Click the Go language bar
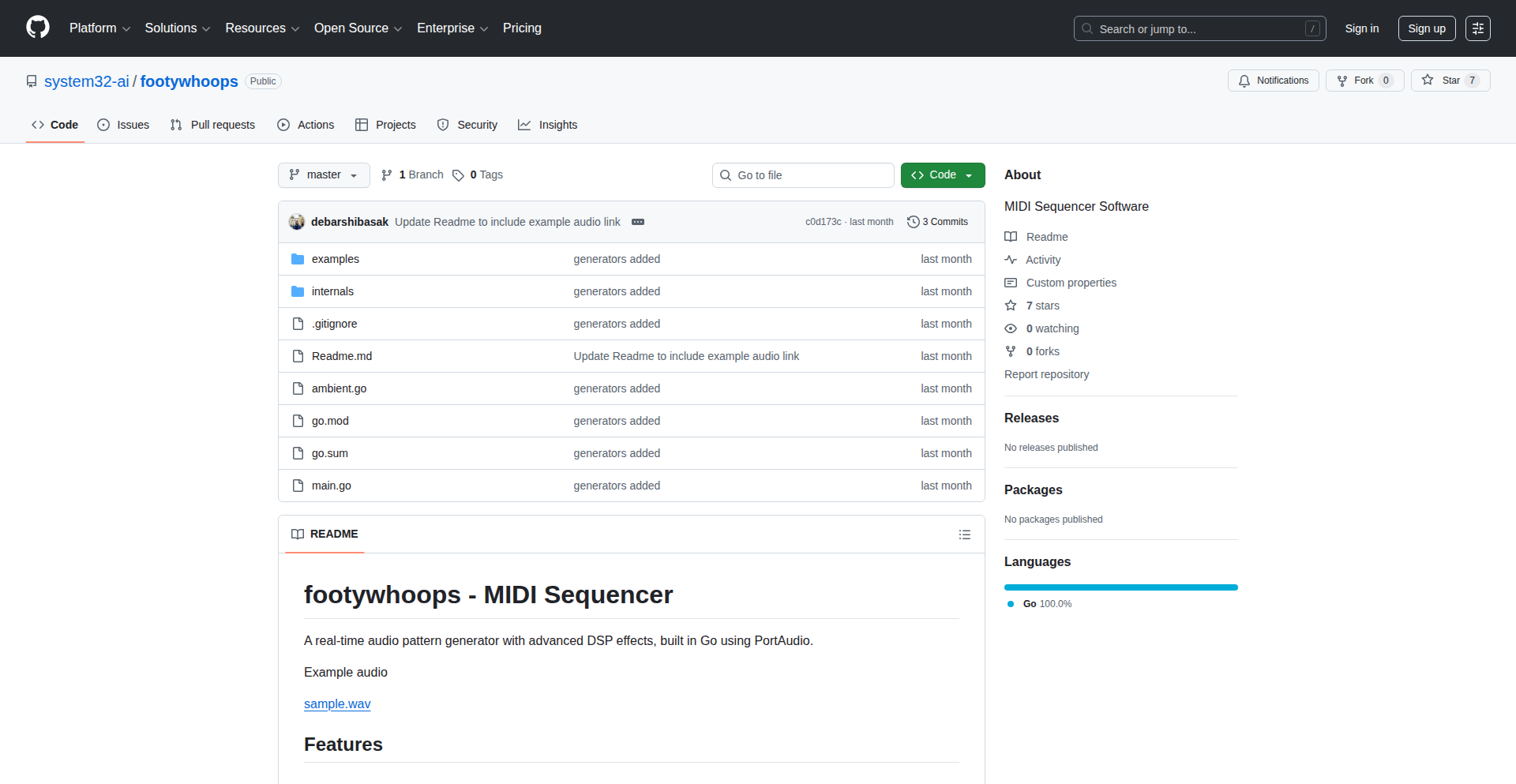 (x=1120, y=587)
